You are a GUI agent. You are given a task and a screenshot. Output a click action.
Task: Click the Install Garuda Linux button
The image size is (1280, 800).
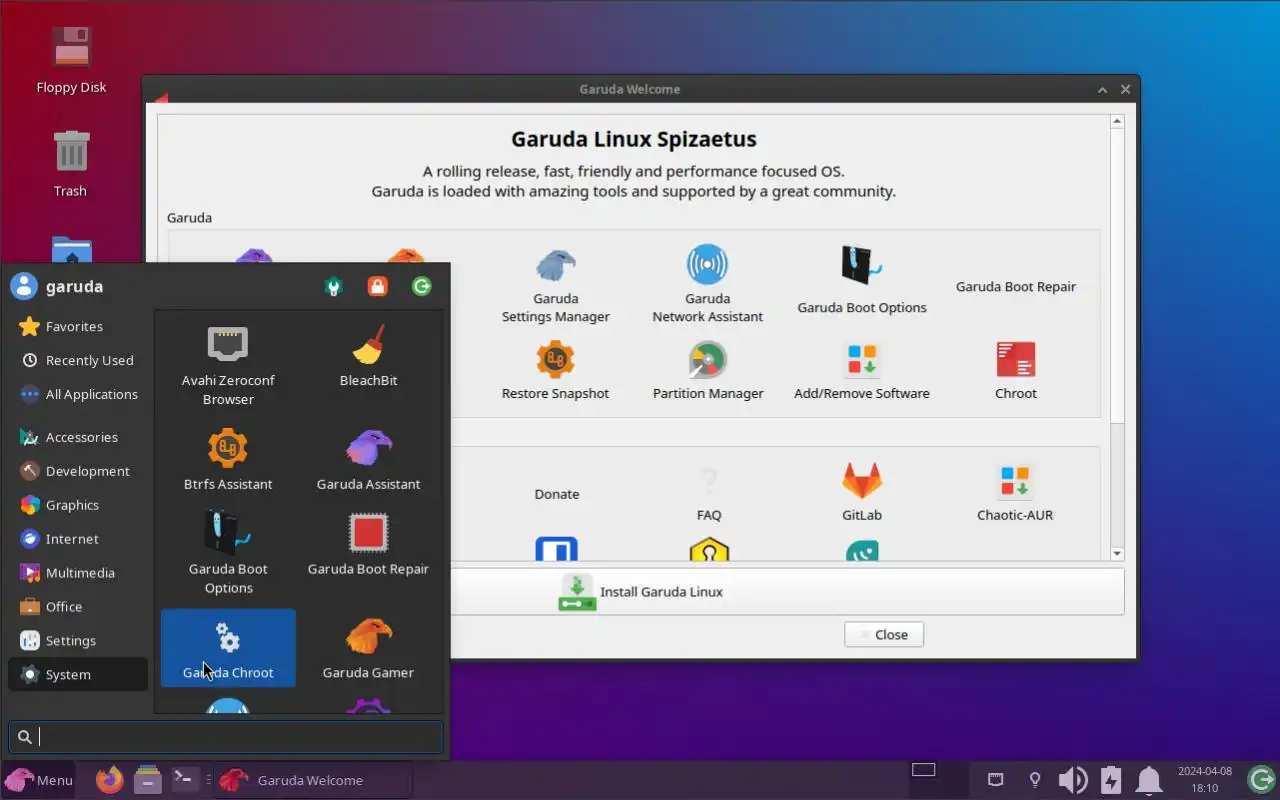click(x=640, y=592)
